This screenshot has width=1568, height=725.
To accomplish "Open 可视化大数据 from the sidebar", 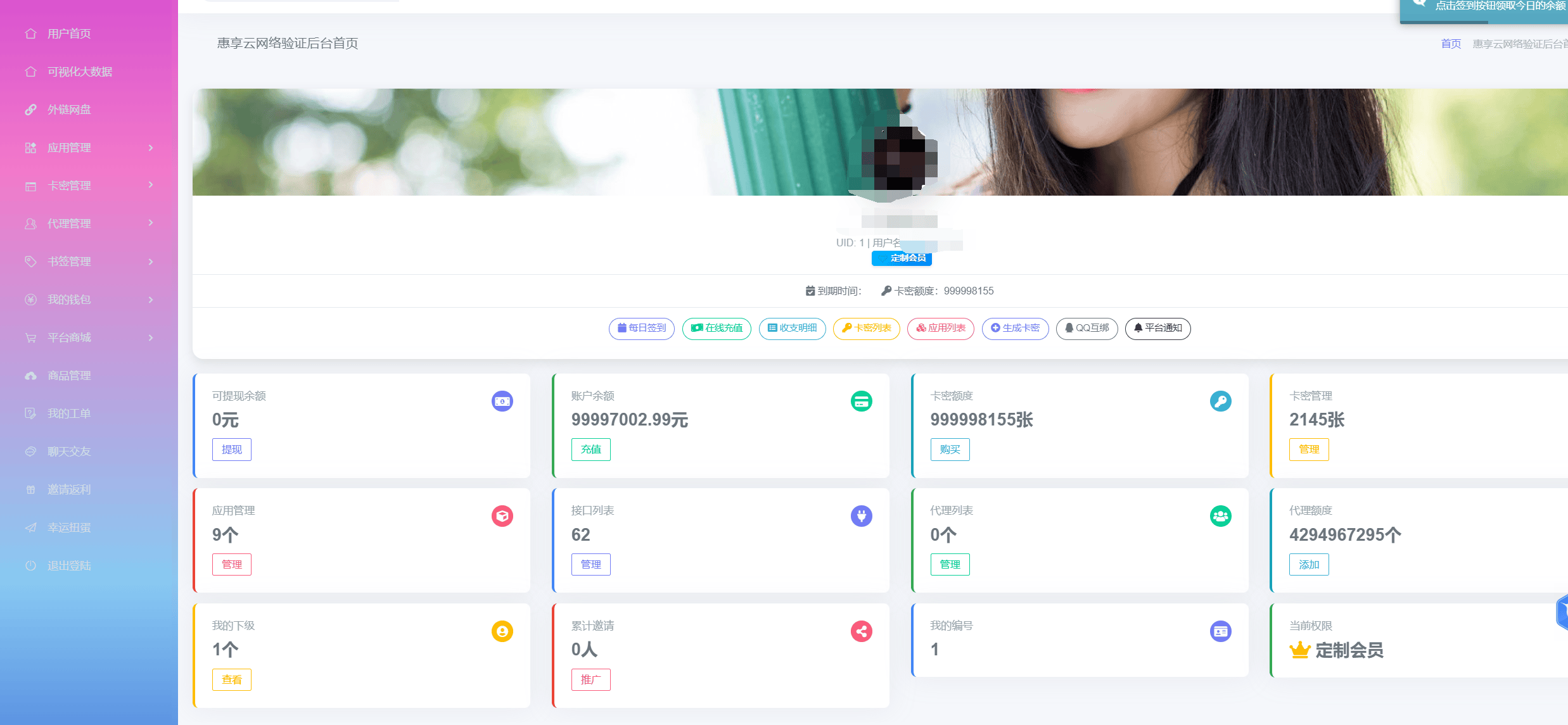I will click(x=79, y=72).
